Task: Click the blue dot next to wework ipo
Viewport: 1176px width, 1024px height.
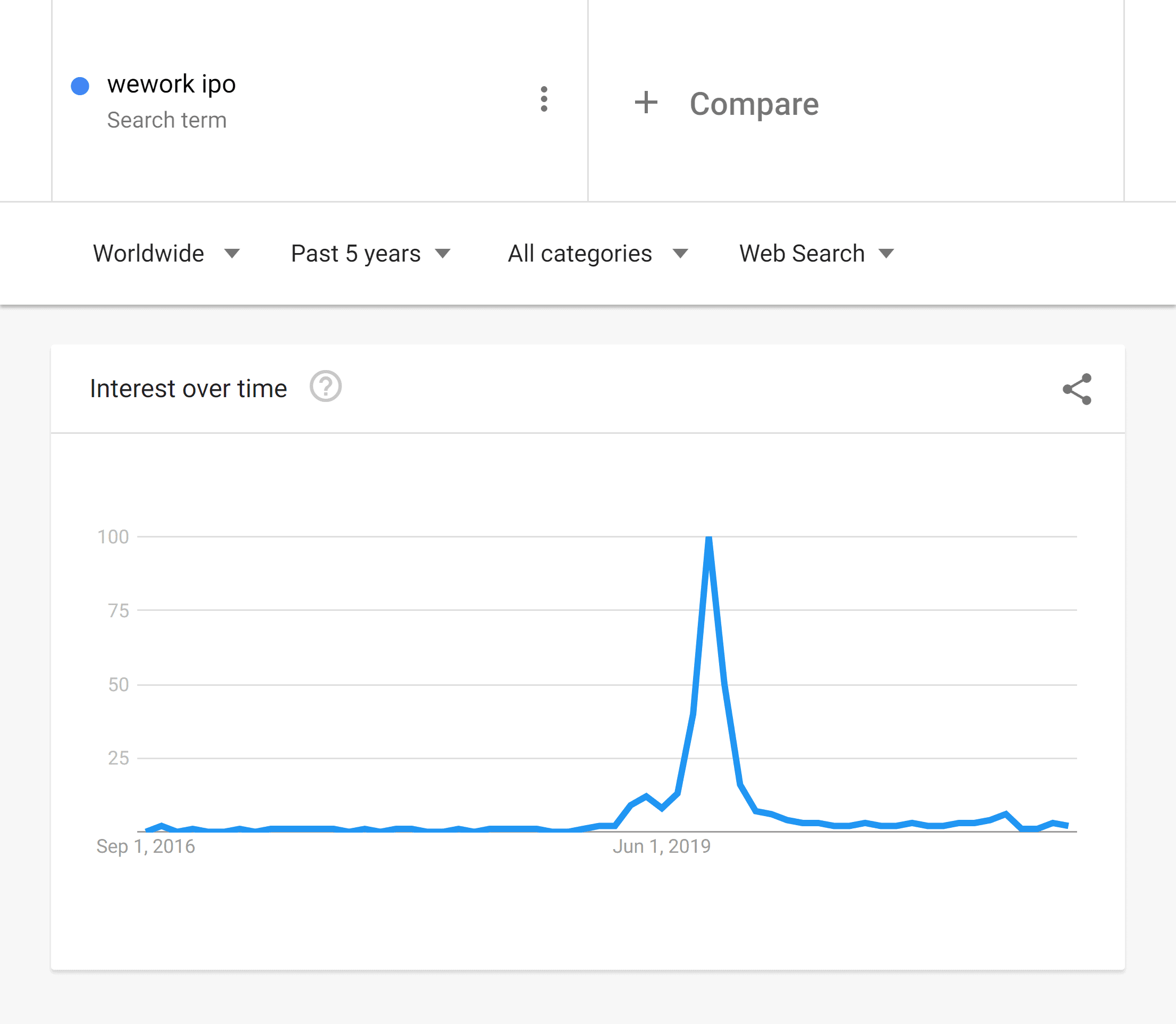Action: click(x=80, y=86)
